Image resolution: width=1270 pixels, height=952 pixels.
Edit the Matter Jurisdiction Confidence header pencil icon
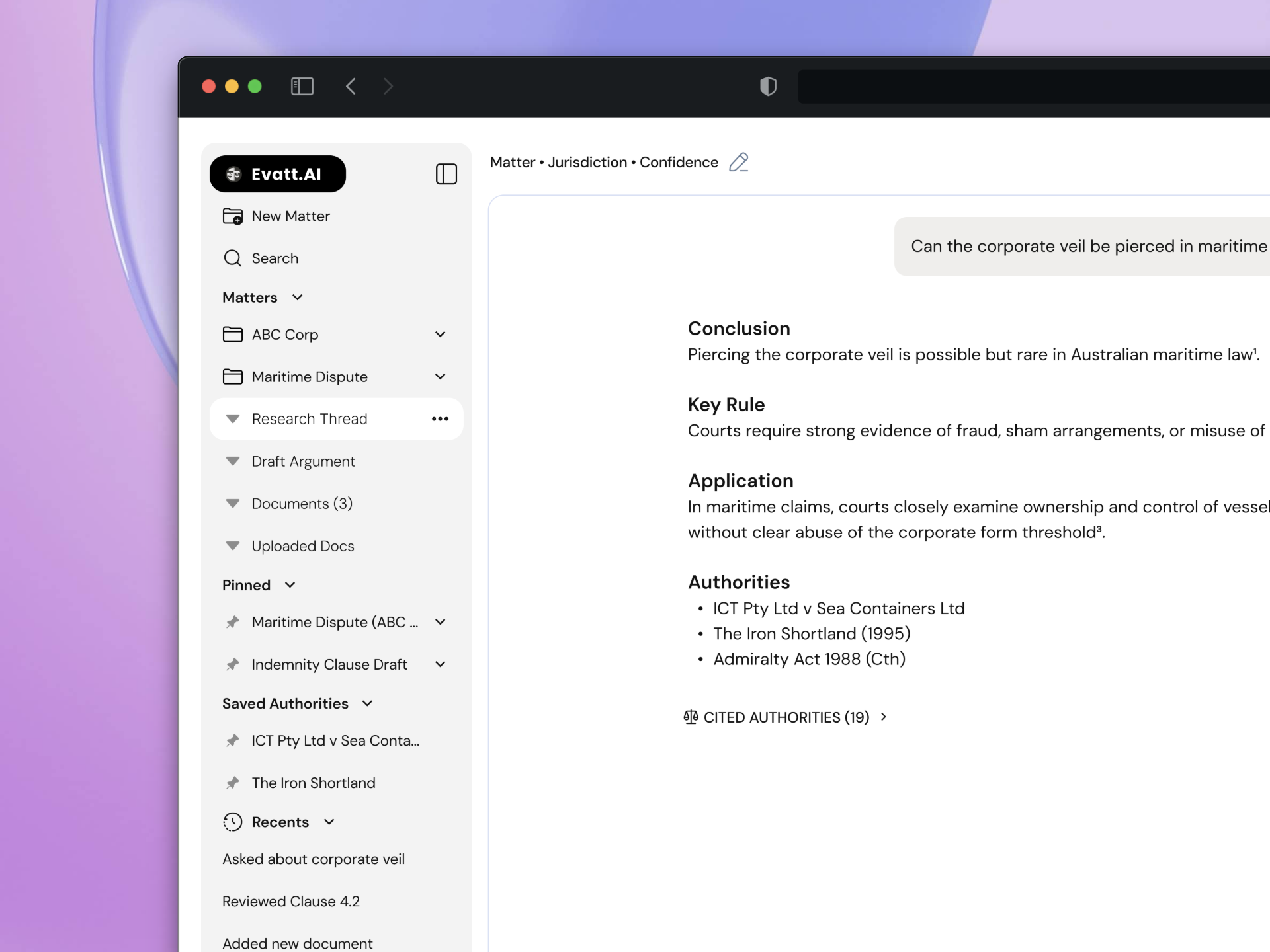738,162
